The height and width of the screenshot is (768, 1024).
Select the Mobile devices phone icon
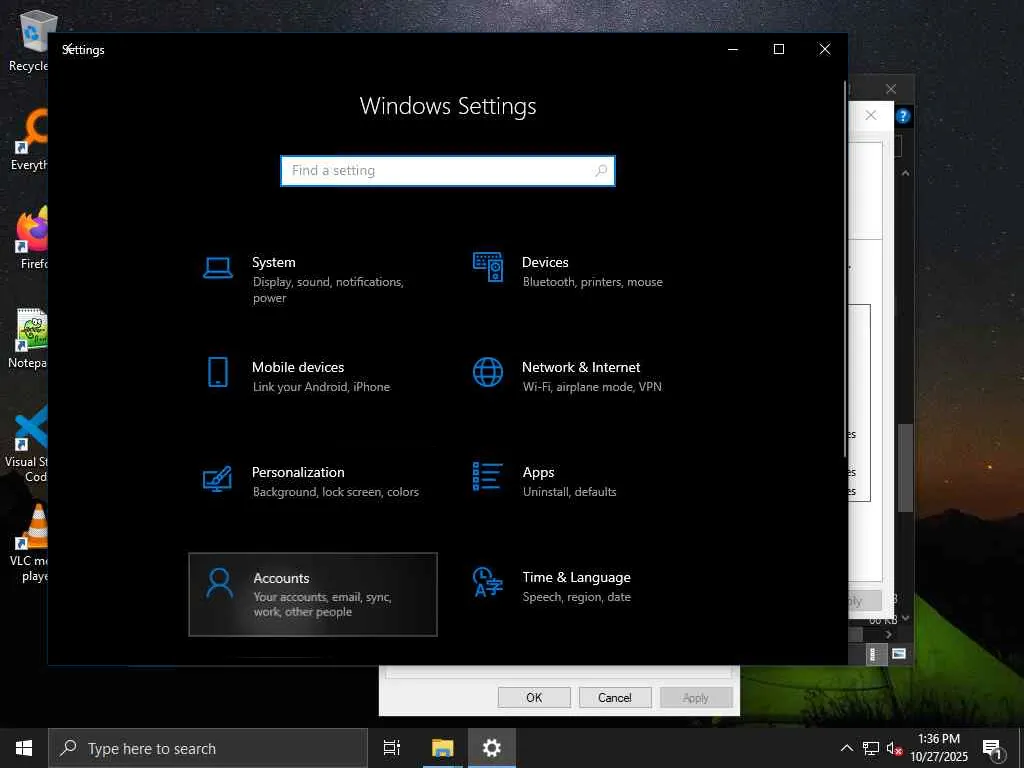pos(217,372)
